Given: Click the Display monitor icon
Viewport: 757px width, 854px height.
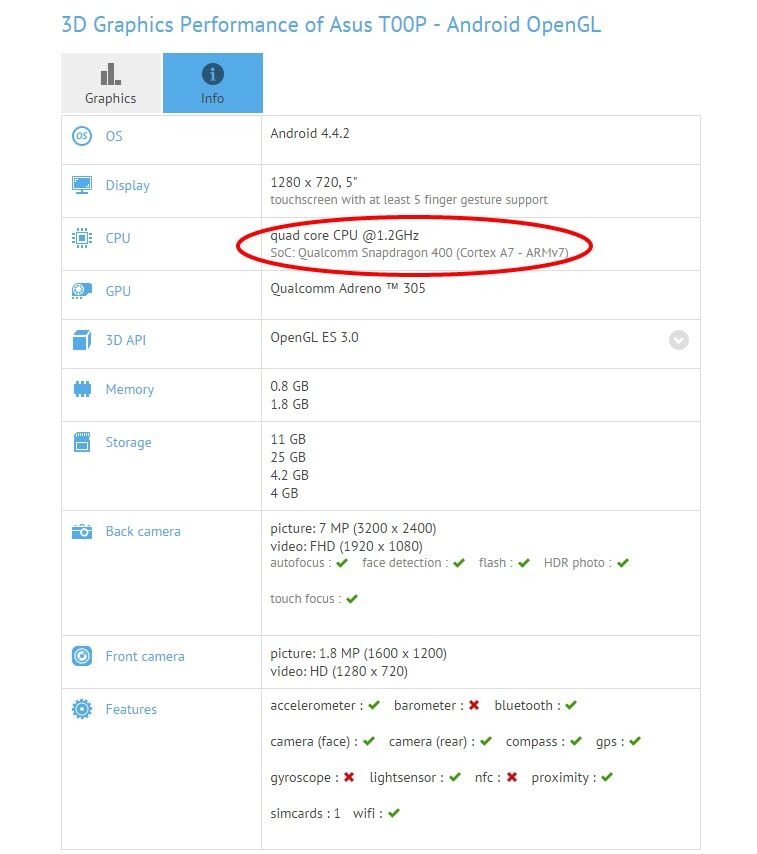Looking at the screenshot, I should tap(82, 185).
